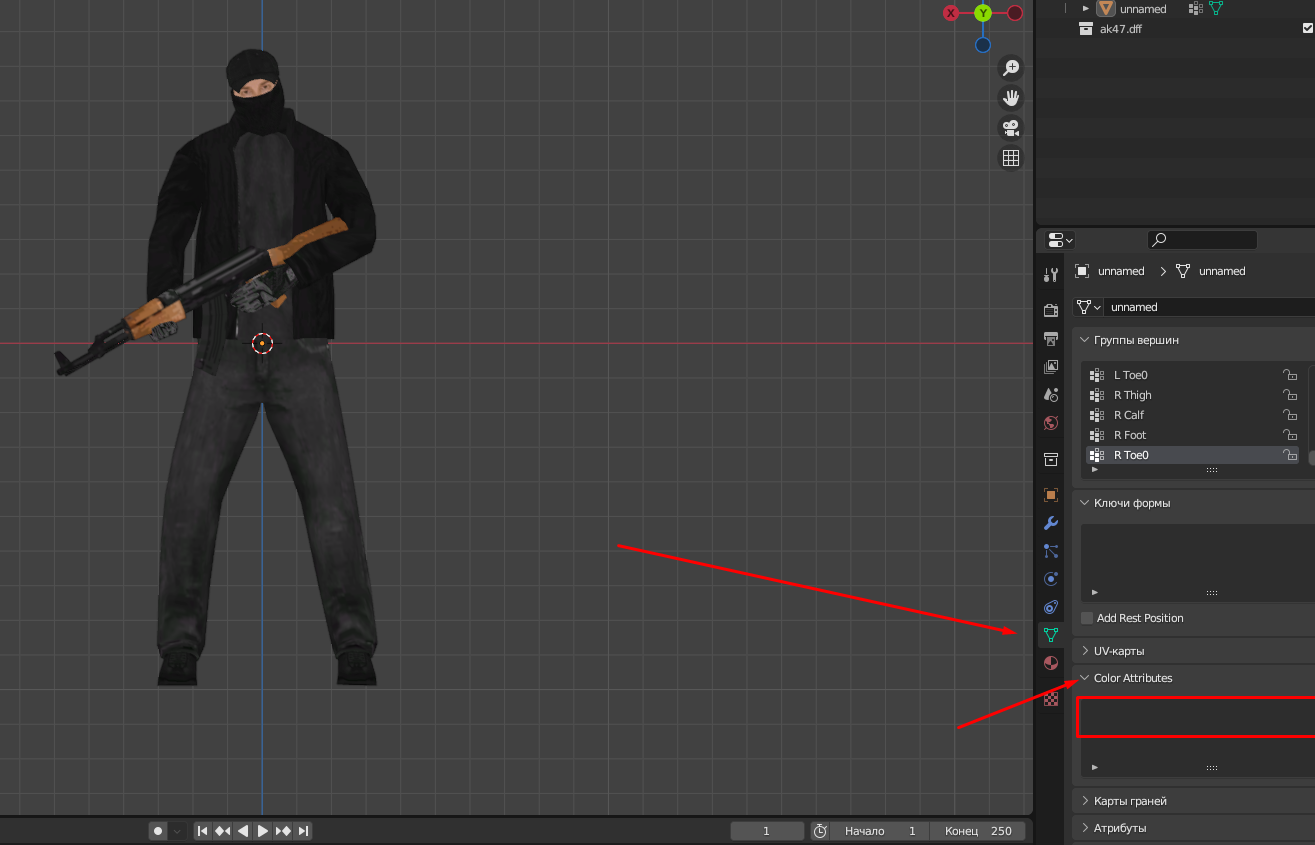Open the Modifiers wrench tab

point(1050,523)
